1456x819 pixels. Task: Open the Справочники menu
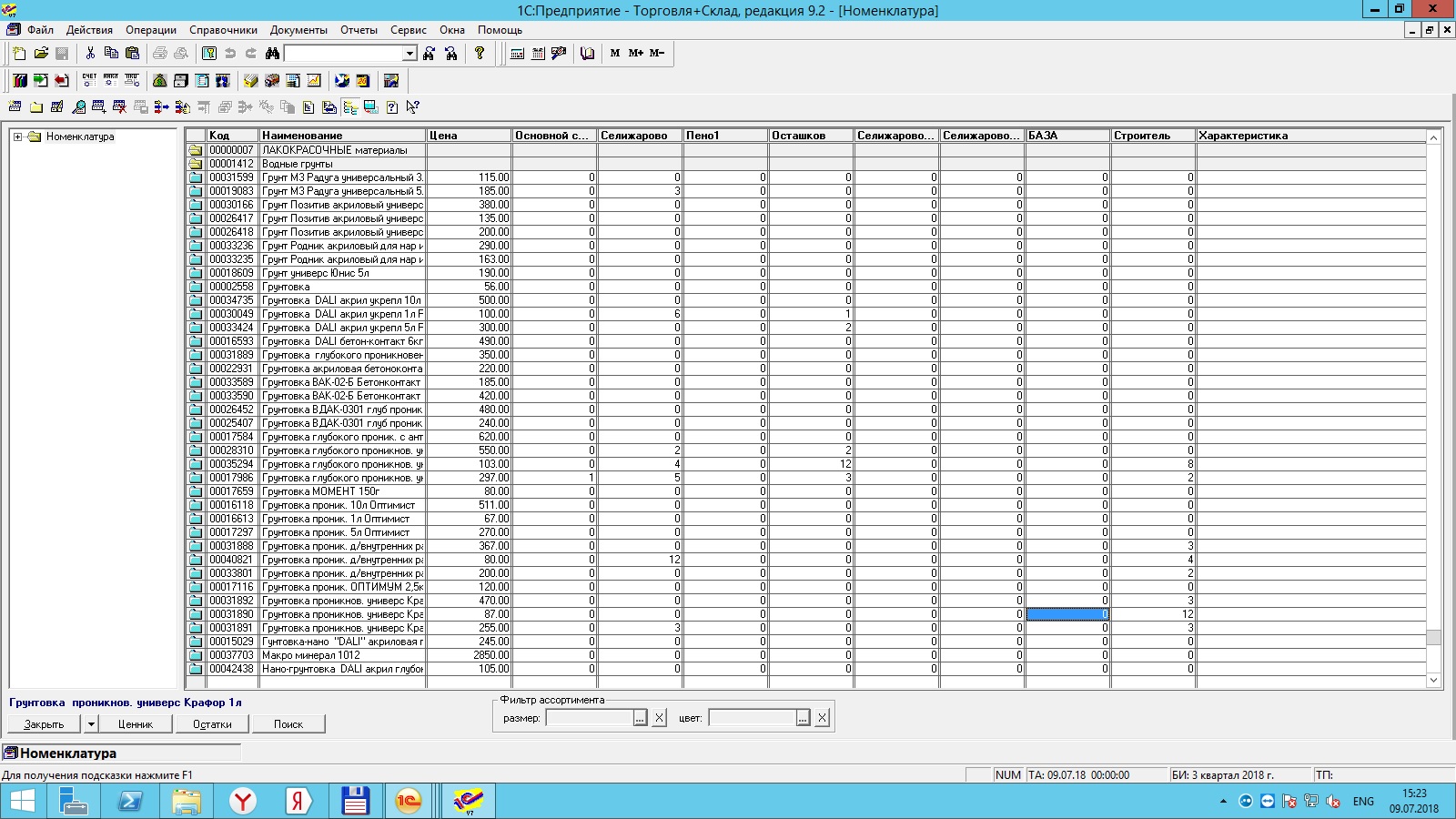(x=223, y=30)
